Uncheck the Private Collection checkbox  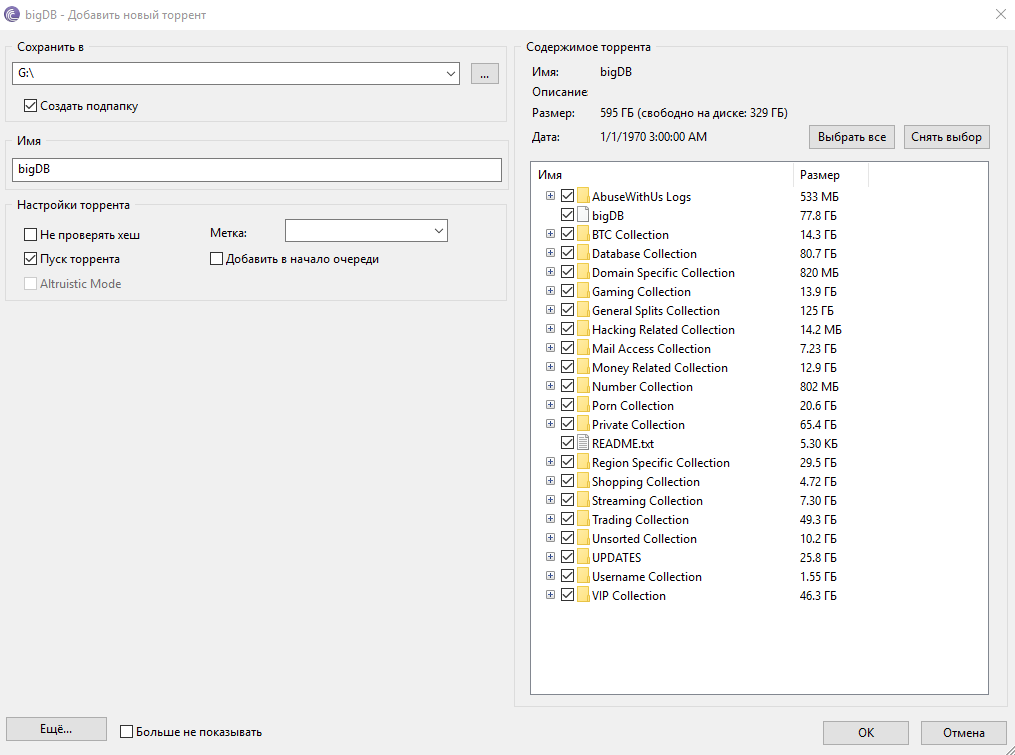point(567,424)
